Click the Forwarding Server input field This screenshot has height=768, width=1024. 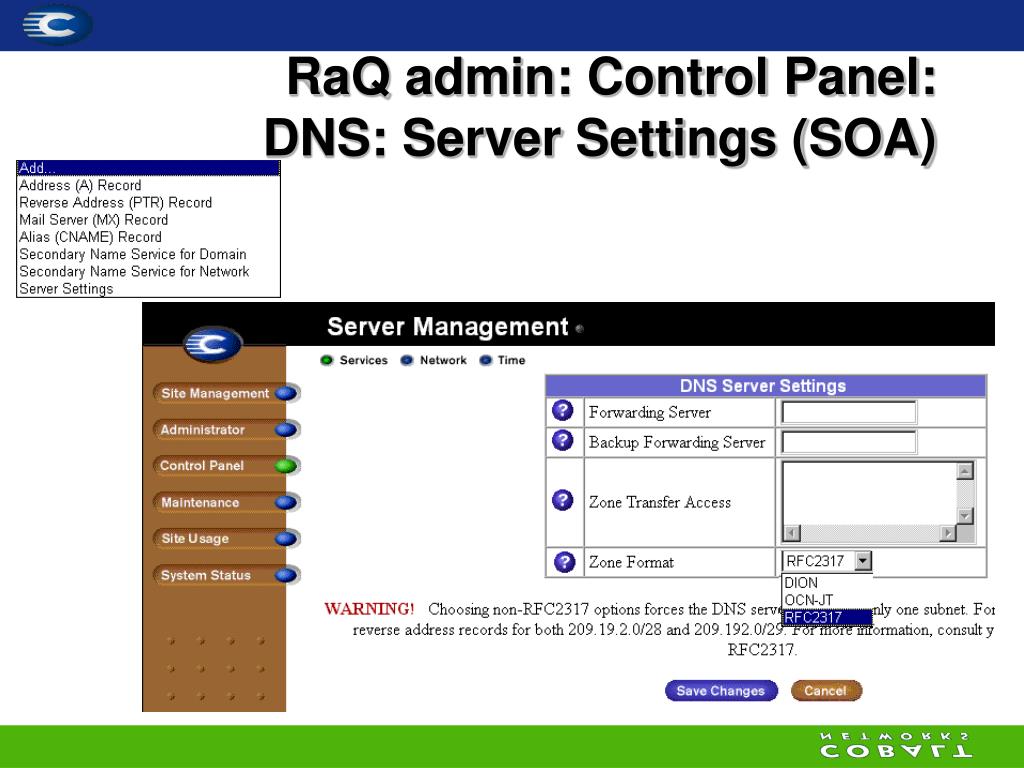[x=849, y=412]
